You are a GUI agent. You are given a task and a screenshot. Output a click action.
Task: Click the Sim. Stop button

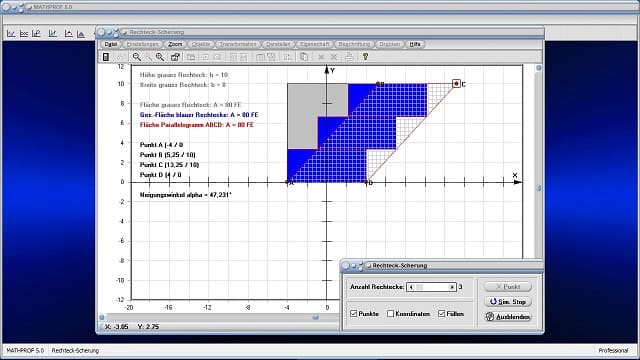[x=508, y=302]
